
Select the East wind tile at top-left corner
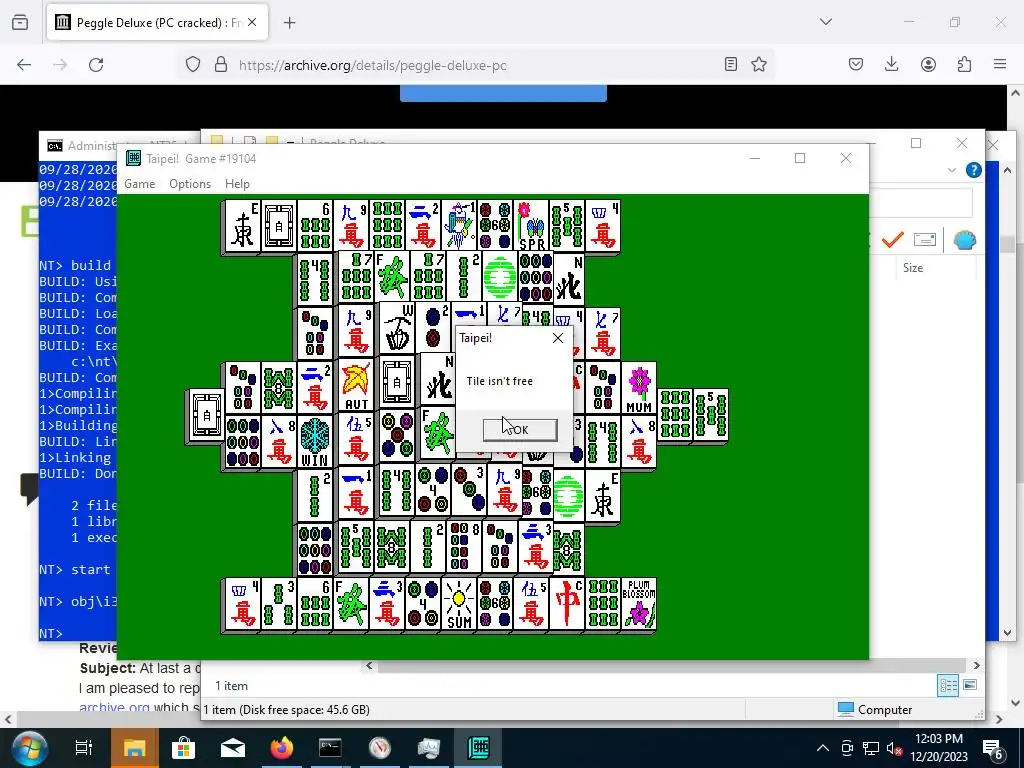point(242,226)
